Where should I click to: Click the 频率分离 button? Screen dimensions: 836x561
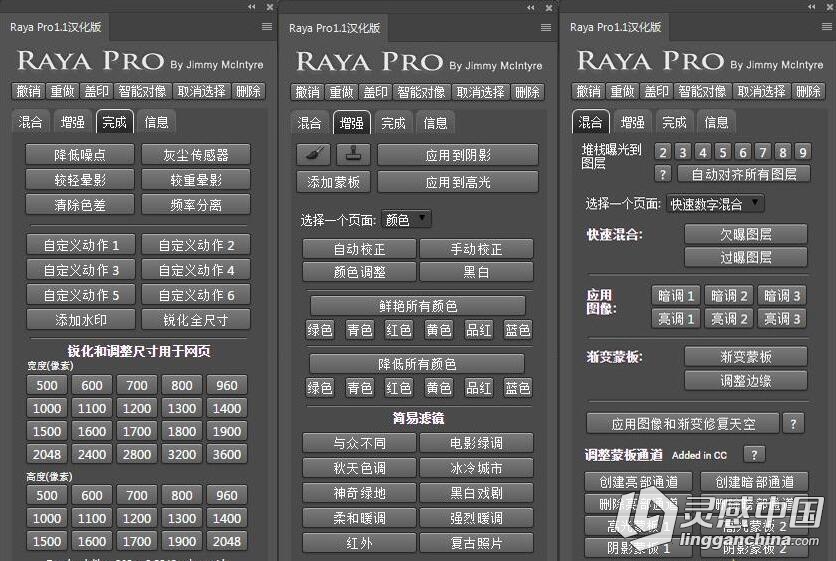click(196, 205)
